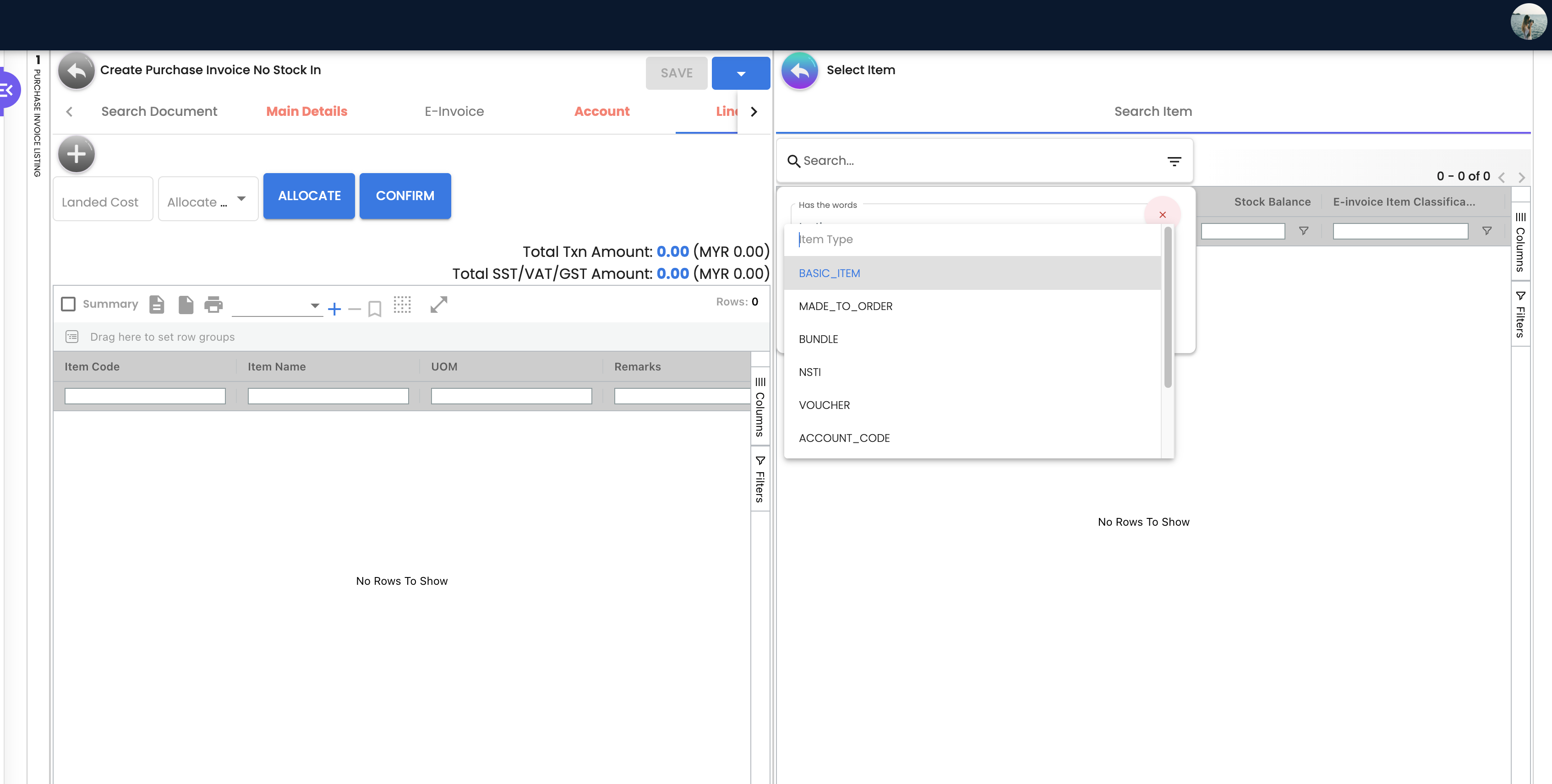The height and width of the screenshot is (784, 1552).
Task: Switch to the partially visible Line tab
Action: pos(726,111)
